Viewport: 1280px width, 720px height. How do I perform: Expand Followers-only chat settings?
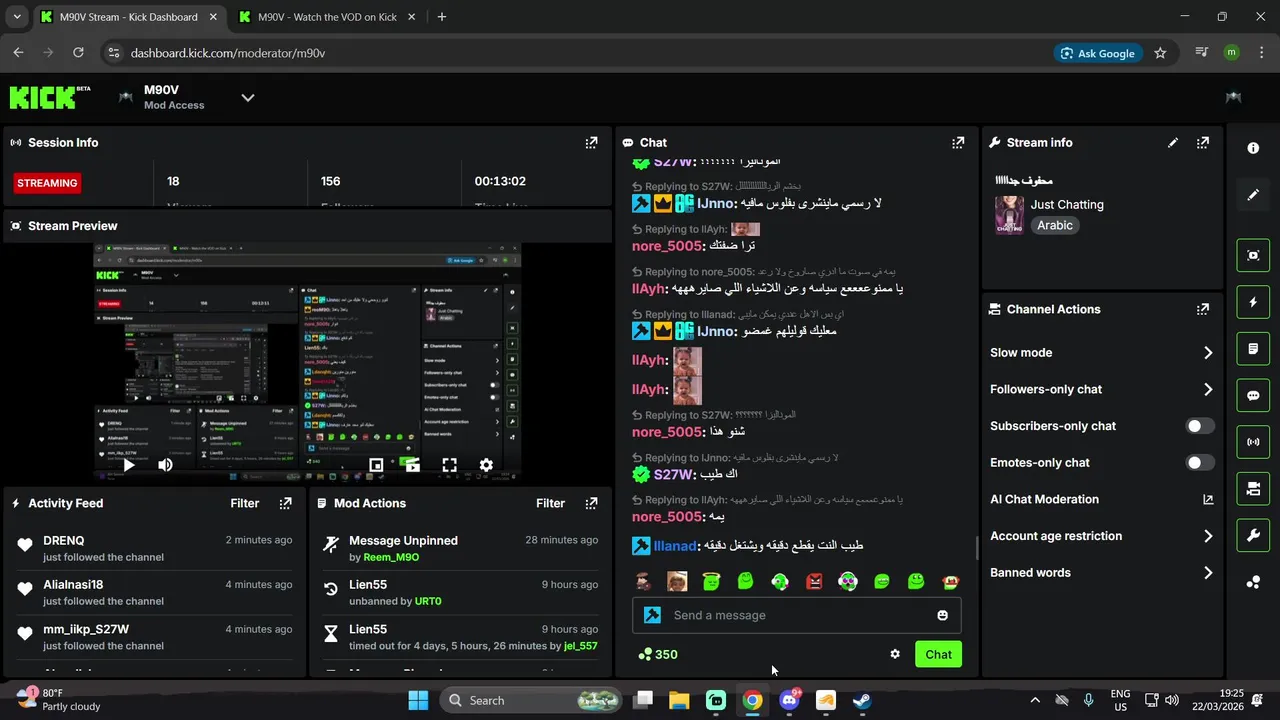pos(1208,389)
